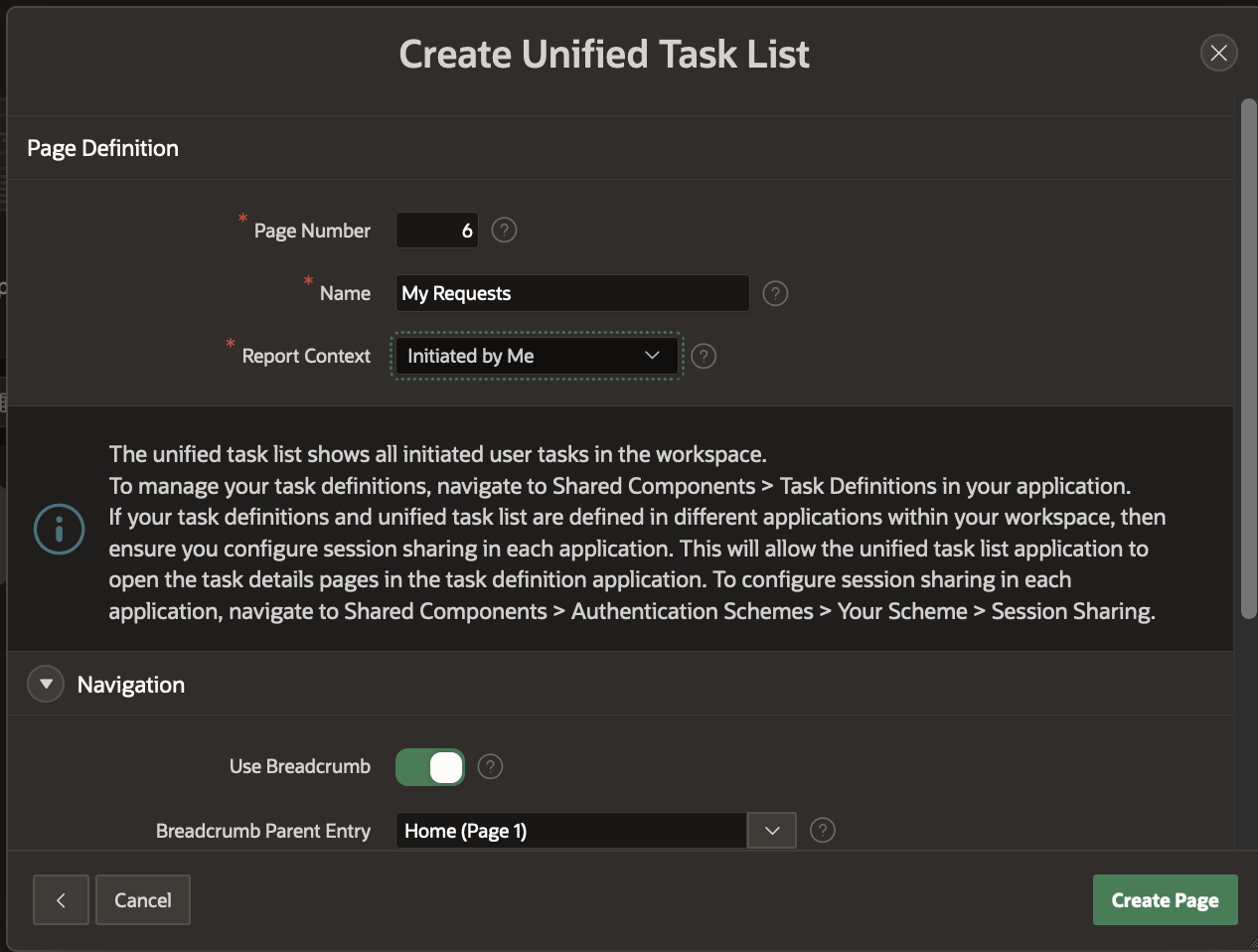Disable the Use Breadcrumb switch

tap(430, 767)
